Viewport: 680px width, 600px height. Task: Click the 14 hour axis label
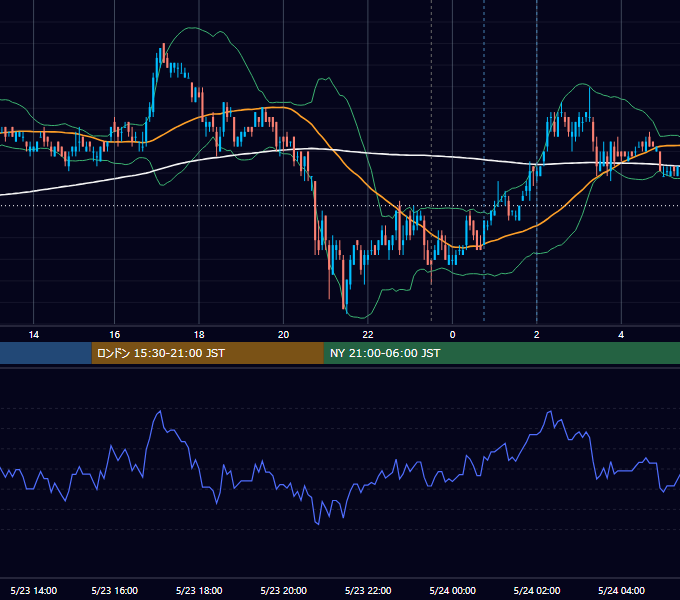point(33,335)
